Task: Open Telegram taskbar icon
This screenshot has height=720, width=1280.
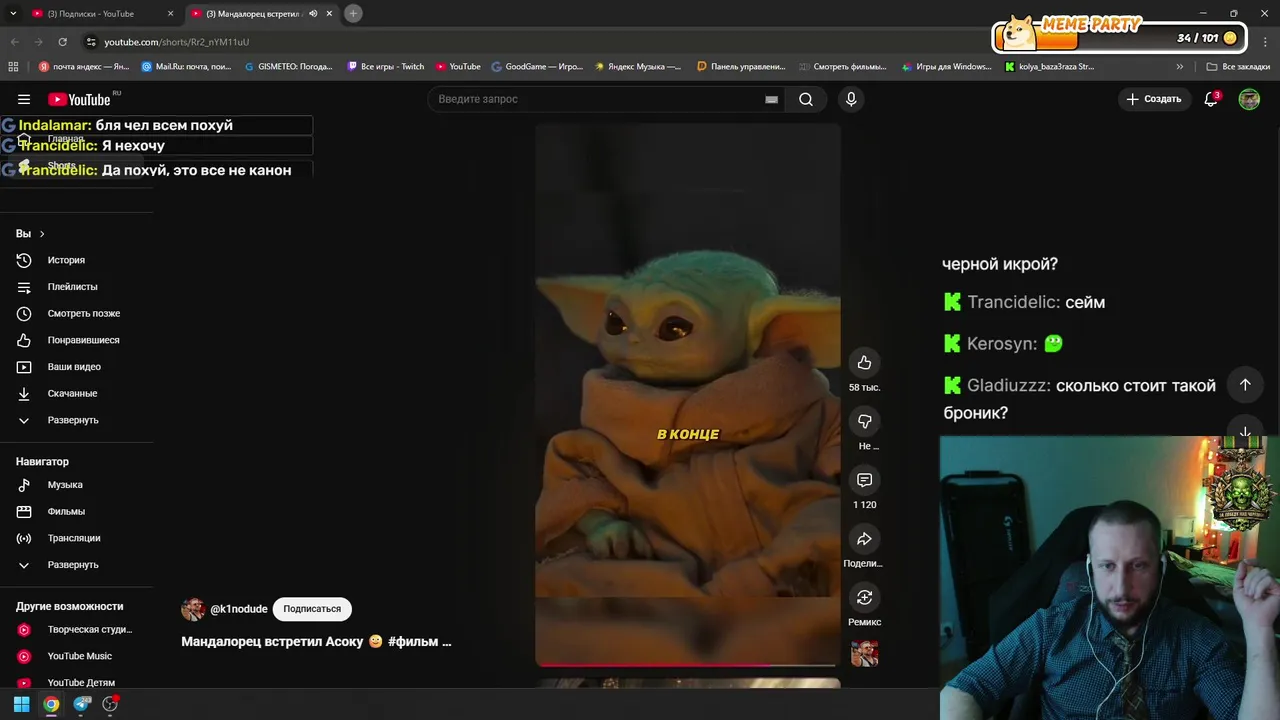Action: [x=82, y=704]
